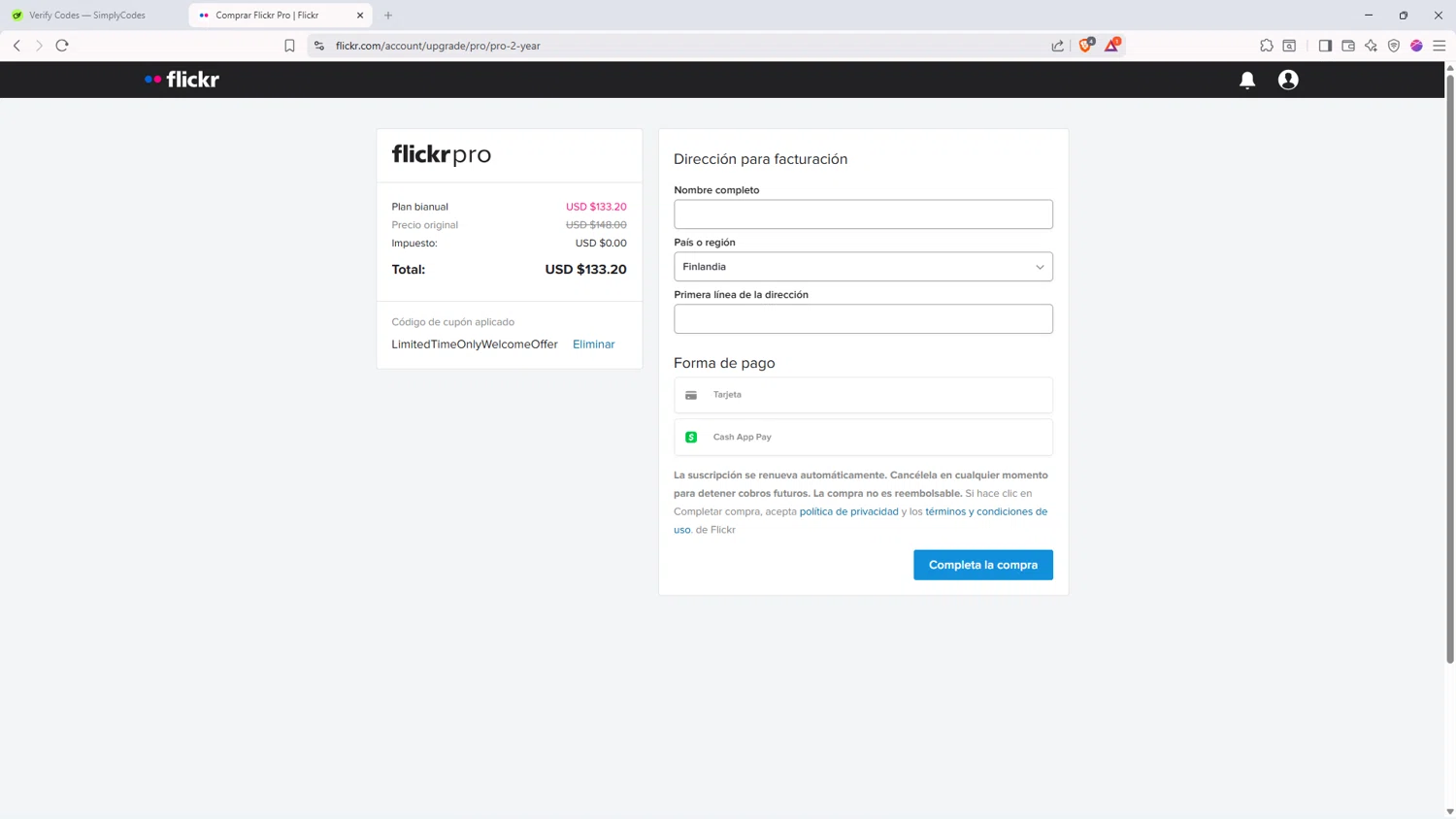Open the Brave Wallet icon

point(1348,46)
